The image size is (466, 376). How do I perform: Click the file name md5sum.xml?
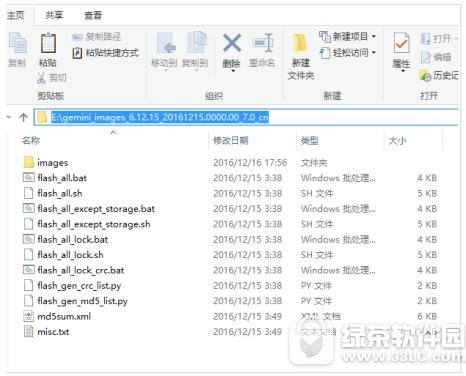coord(64,316)
